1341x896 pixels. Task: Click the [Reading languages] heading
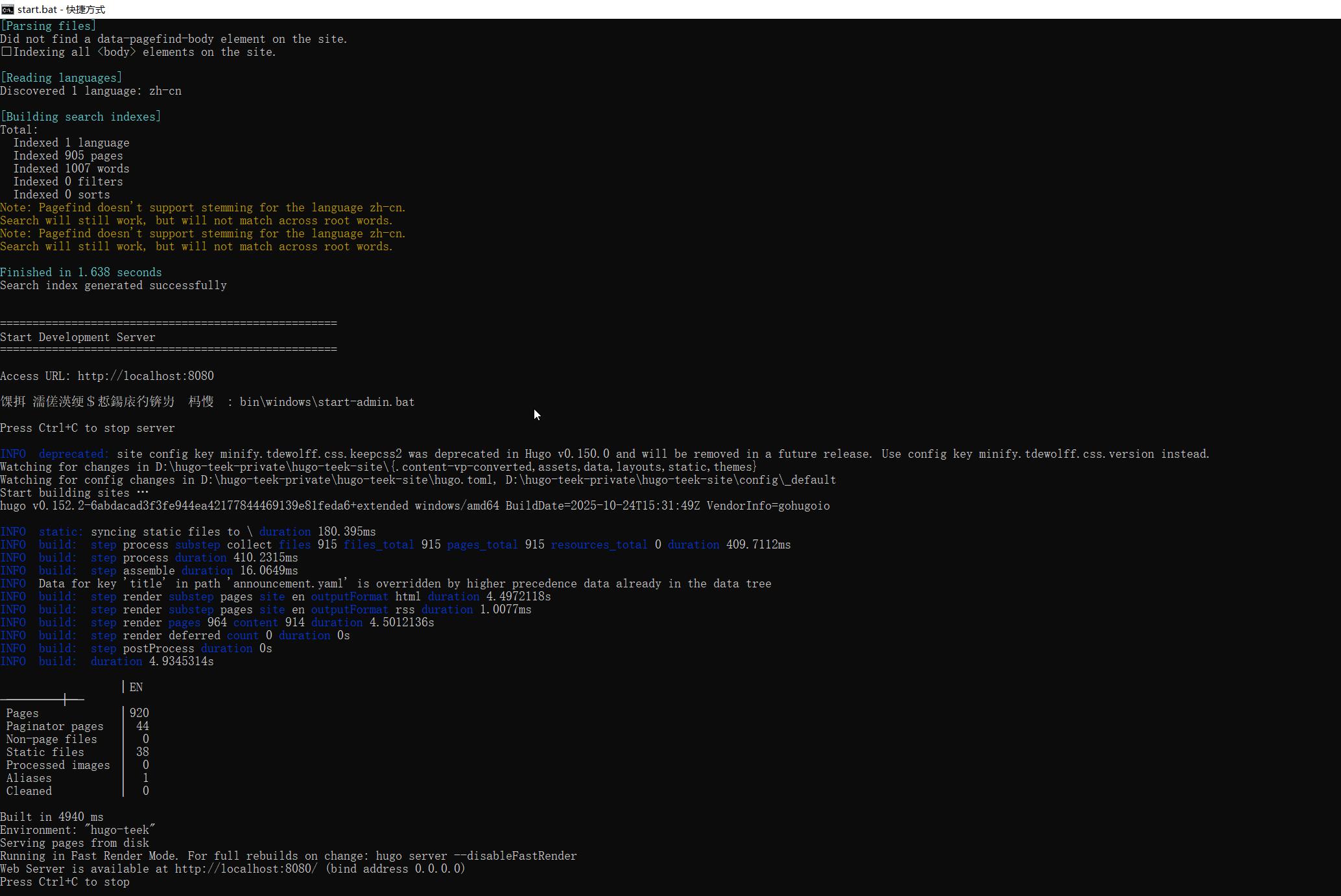click(61, 78)
